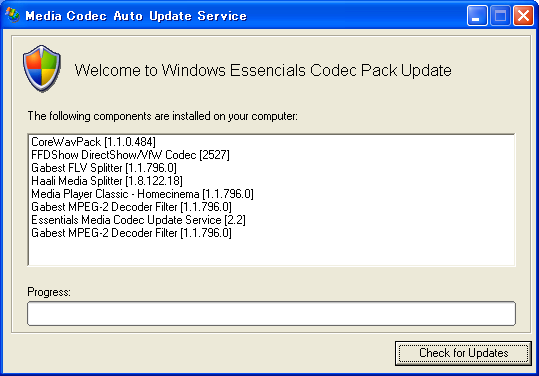Select the Gabest FLV Splitter entry
539x376 pixels.
pos(104,168)
